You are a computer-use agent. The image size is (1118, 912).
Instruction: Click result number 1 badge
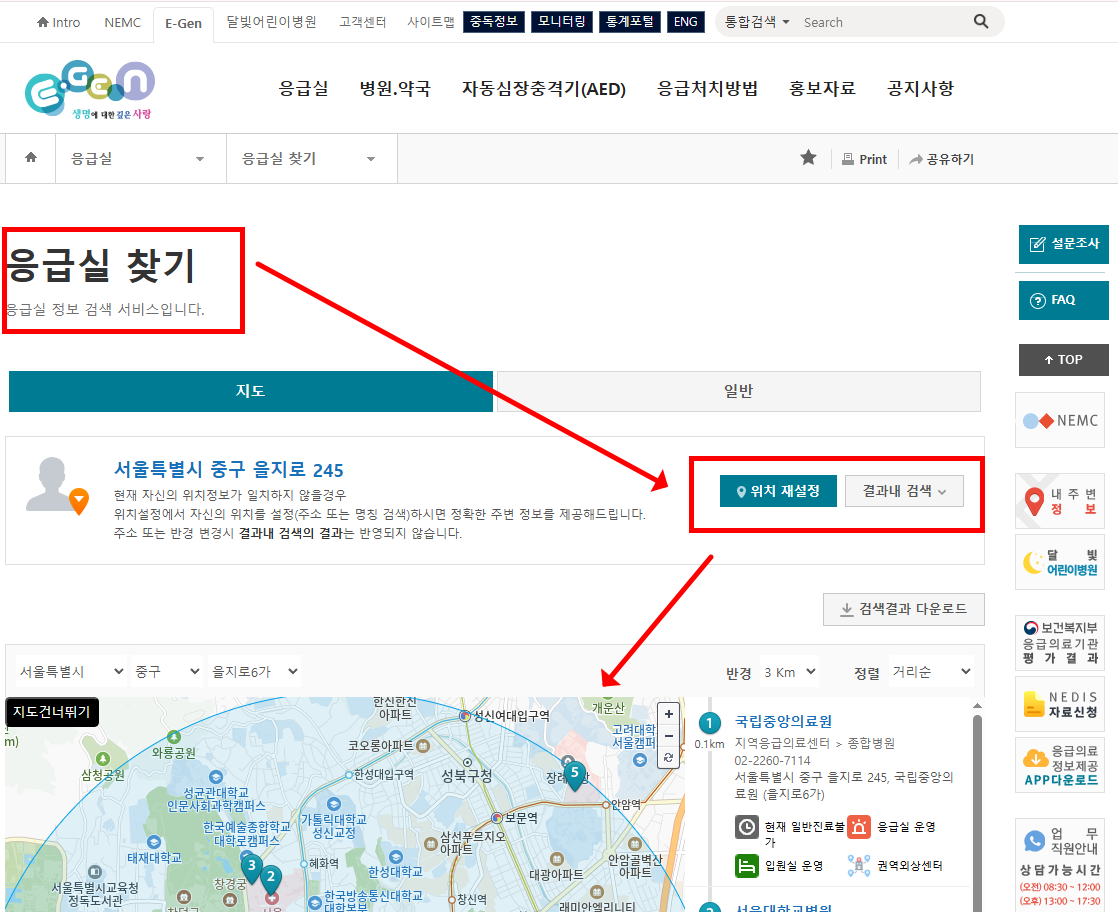tap(709, 724)
